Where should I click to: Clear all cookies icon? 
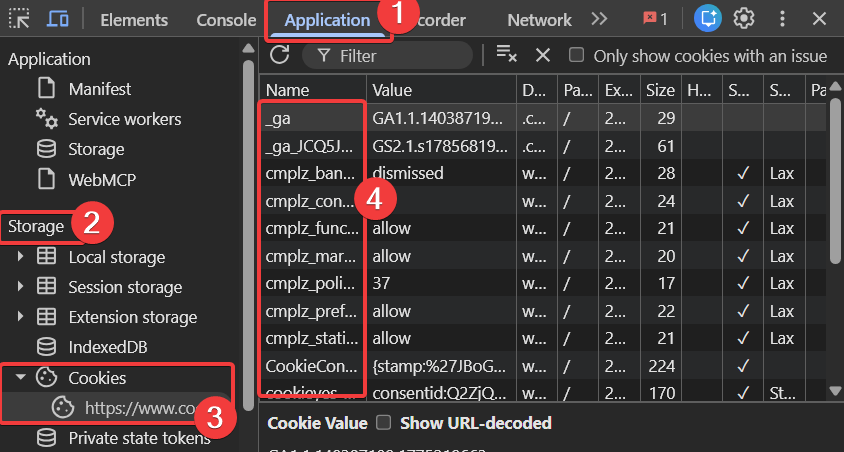tap(507, 54)
